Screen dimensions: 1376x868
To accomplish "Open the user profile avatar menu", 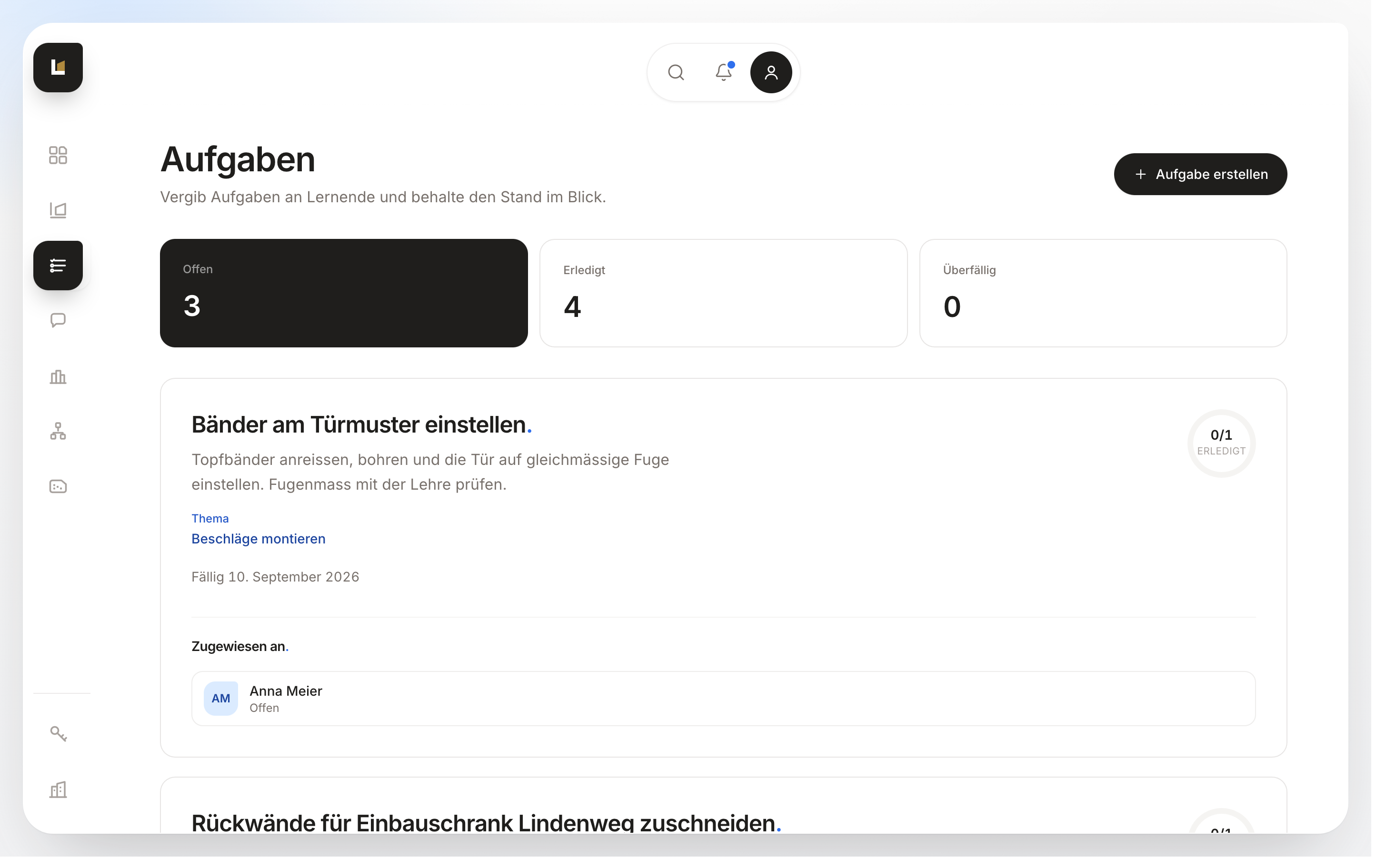I will coord(771,72).
